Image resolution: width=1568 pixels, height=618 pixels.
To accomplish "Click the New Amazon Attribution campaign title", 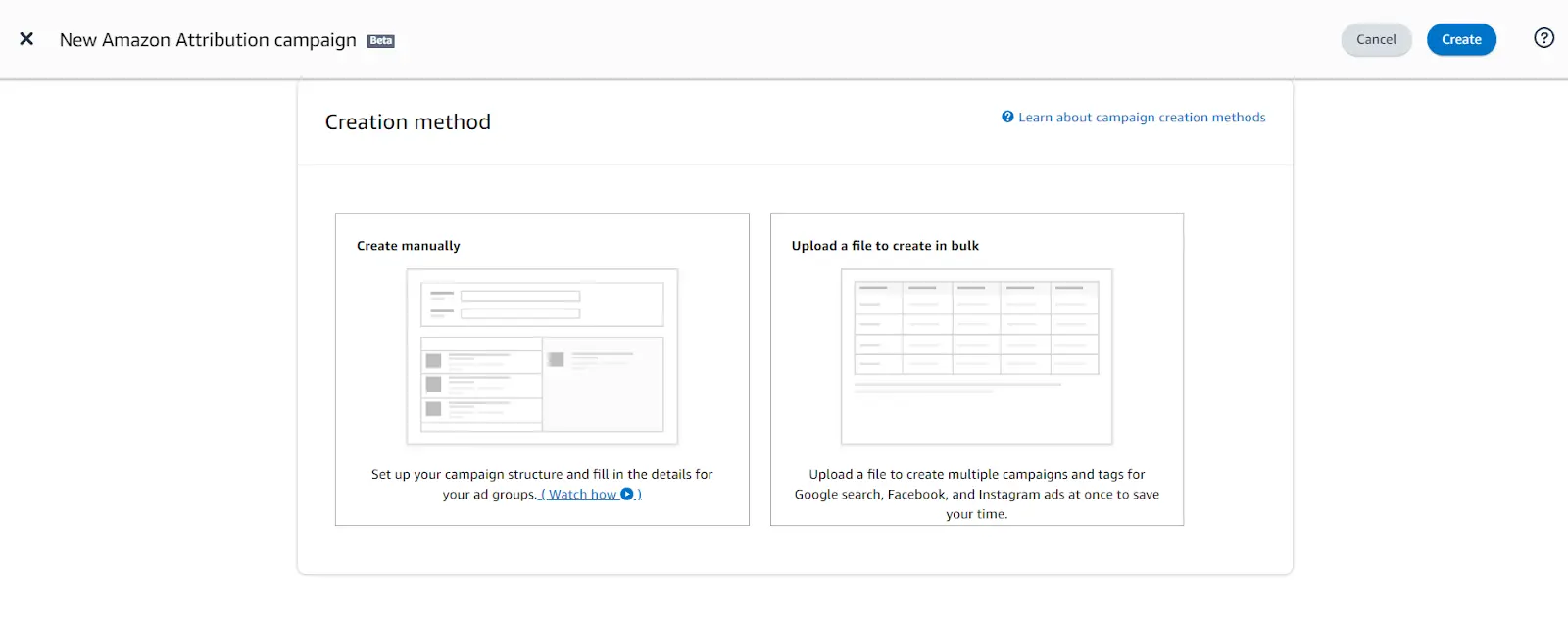I will pos(208,40).
